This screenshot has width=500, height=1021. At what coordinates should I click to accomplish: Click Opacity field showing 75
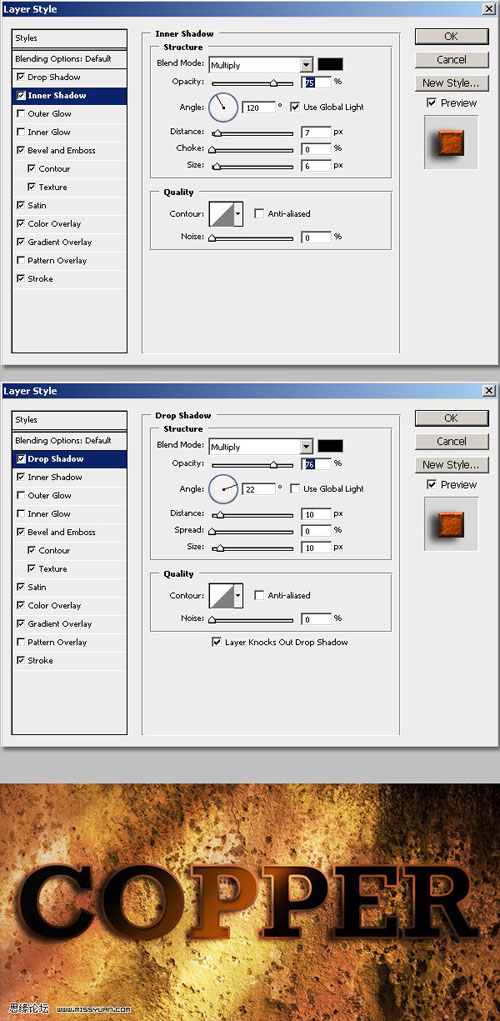coord(316,82)
